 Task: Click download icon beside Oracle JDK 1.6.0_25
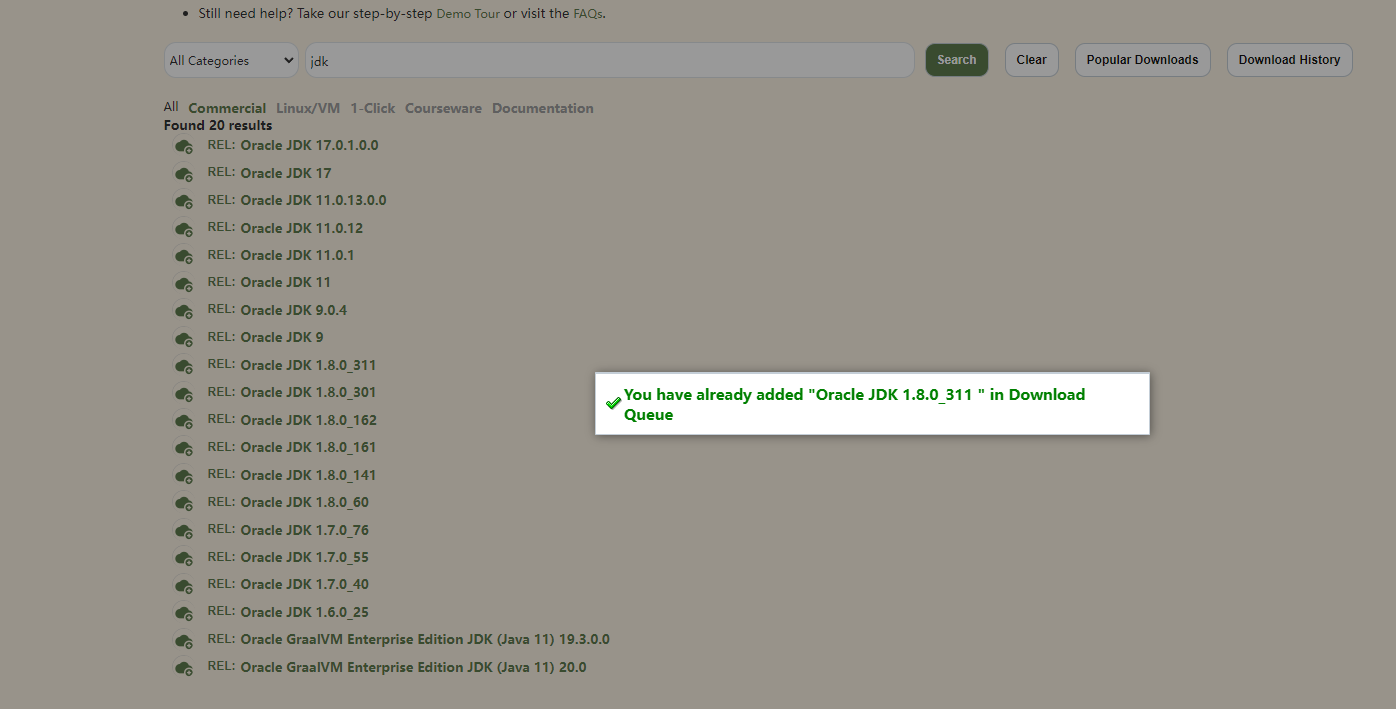(183, 613)
